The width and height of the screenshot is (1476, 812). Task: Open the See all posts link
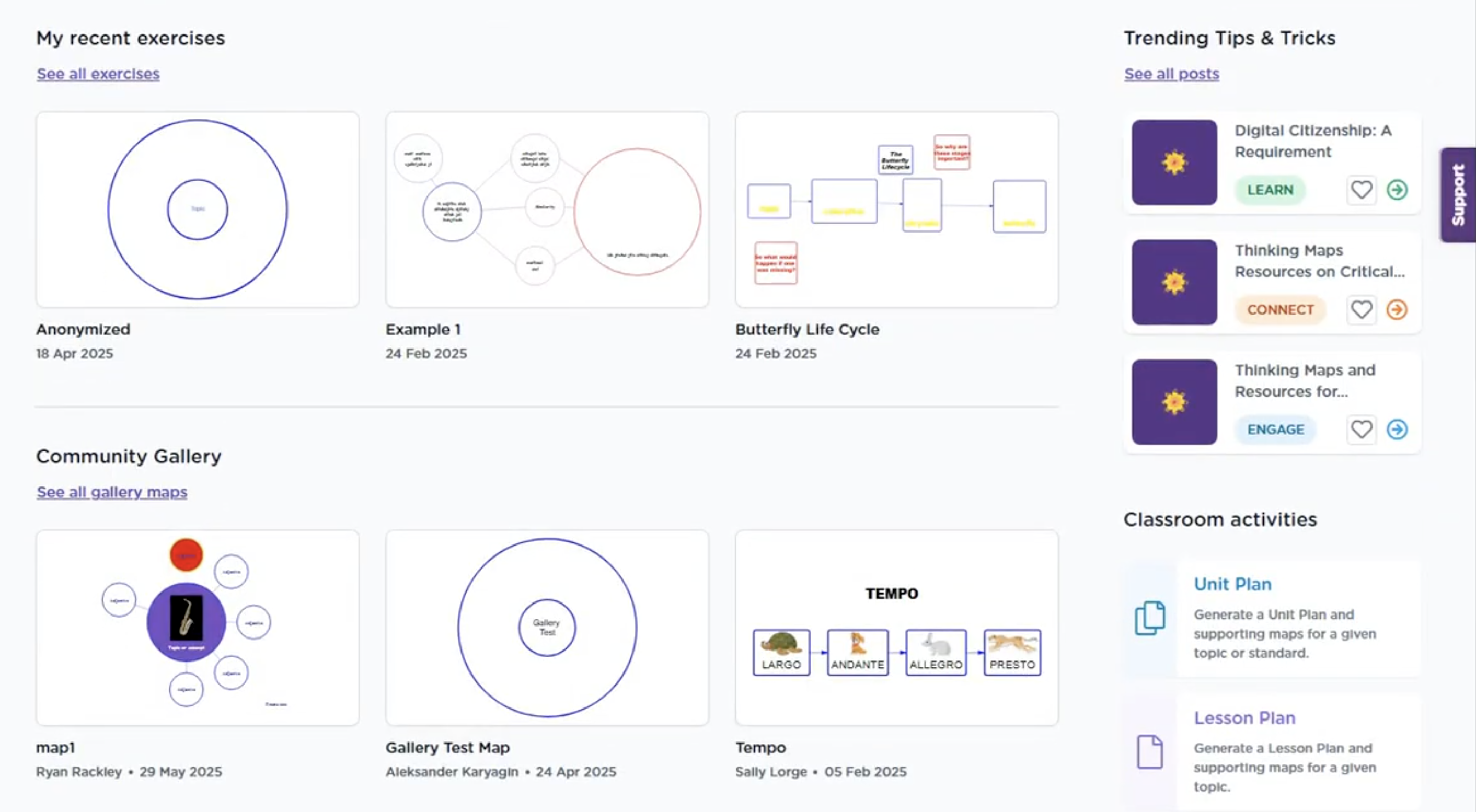(x=1171, y=74)
